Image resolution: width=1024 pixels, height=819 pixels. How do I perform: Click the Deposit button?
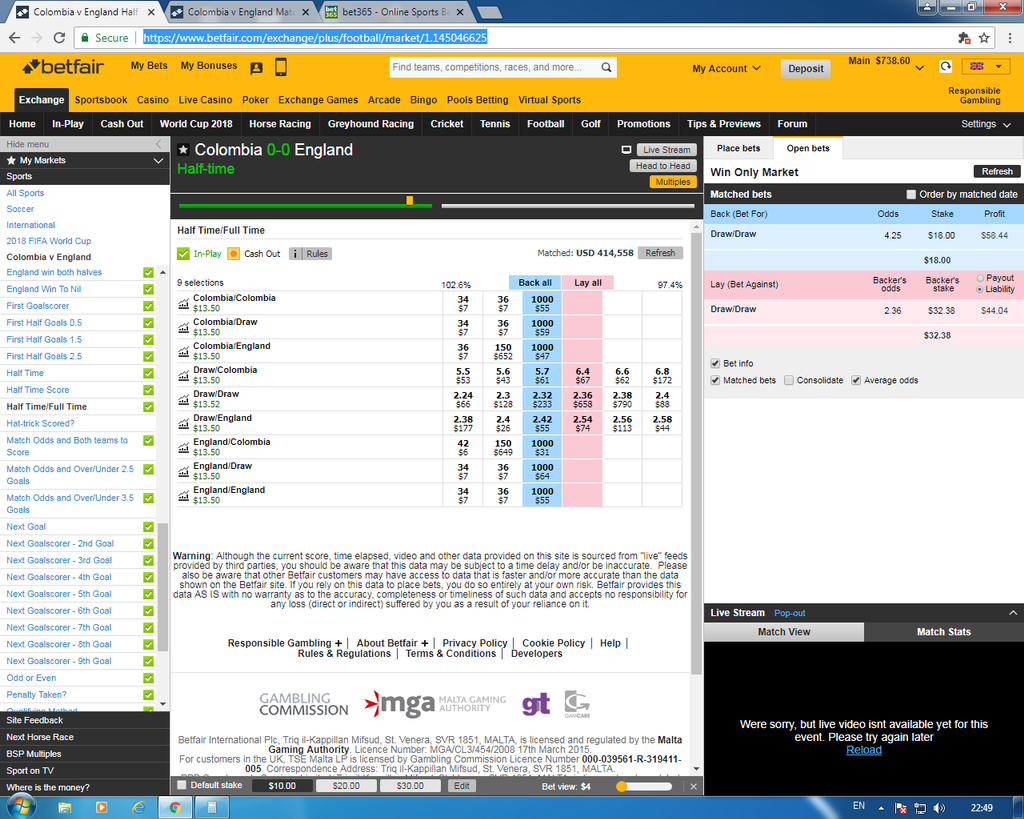[805, 69]
